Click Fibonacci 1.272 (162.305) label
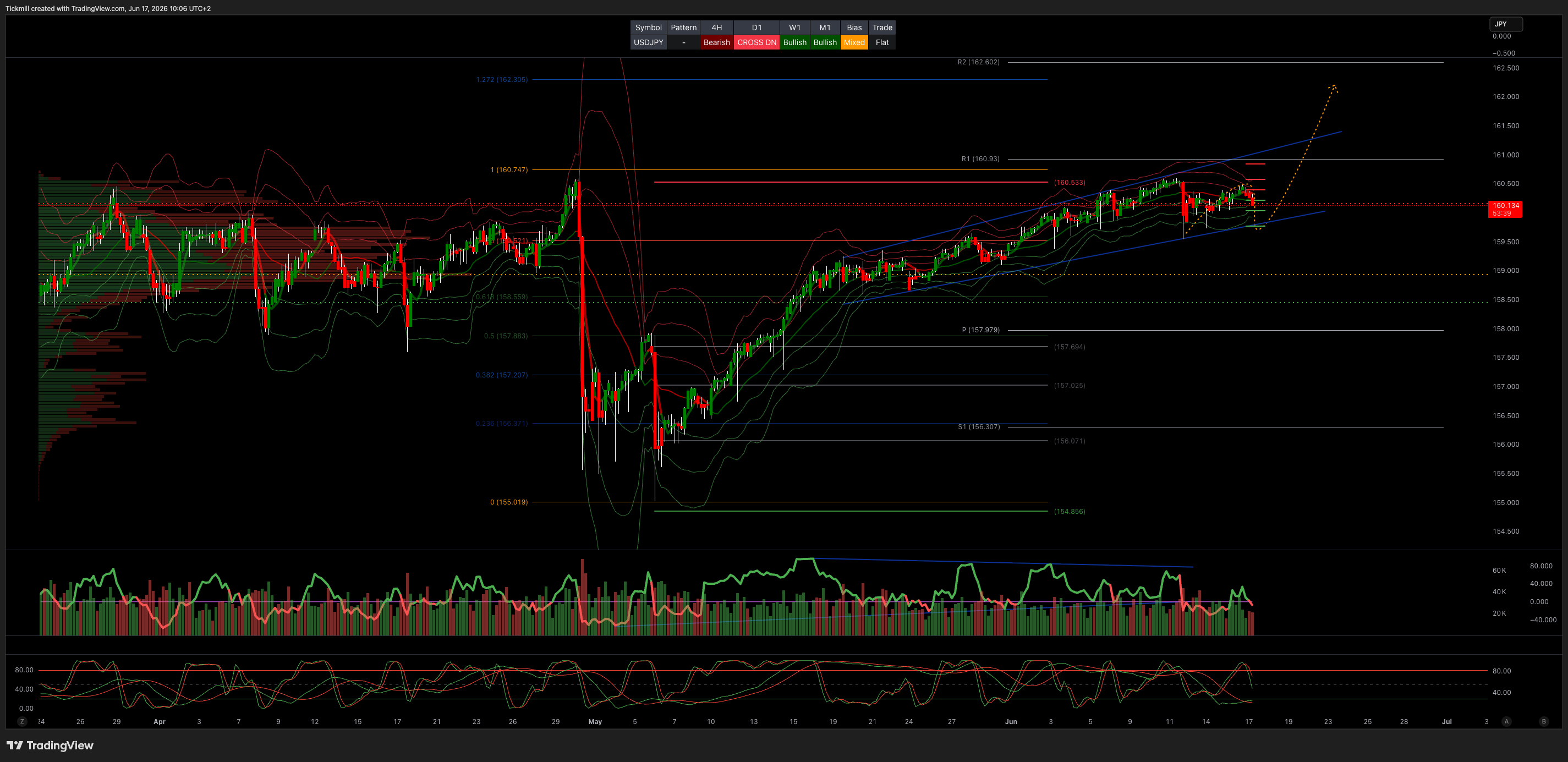 [x=502, y=80]
